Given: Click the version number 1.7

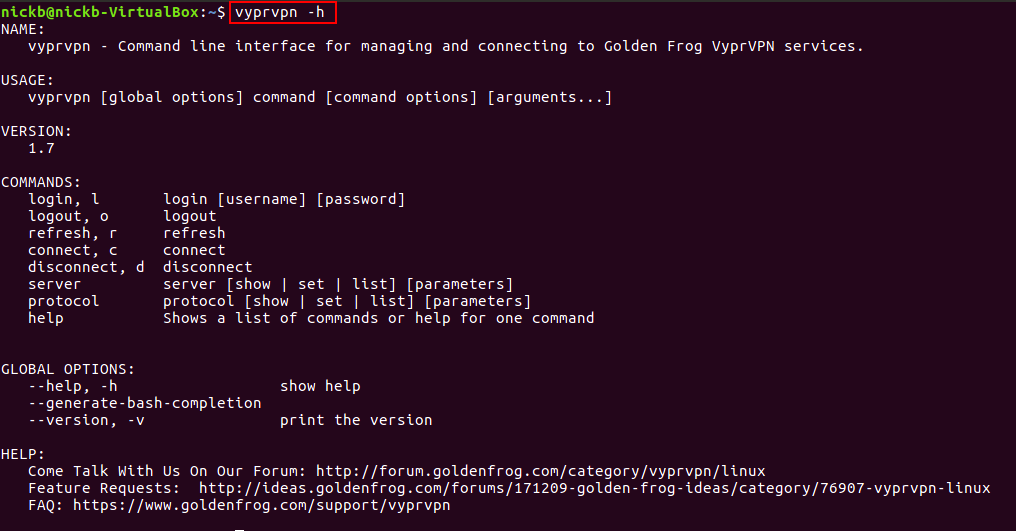Looking at the screenshot, I should 41,148.
